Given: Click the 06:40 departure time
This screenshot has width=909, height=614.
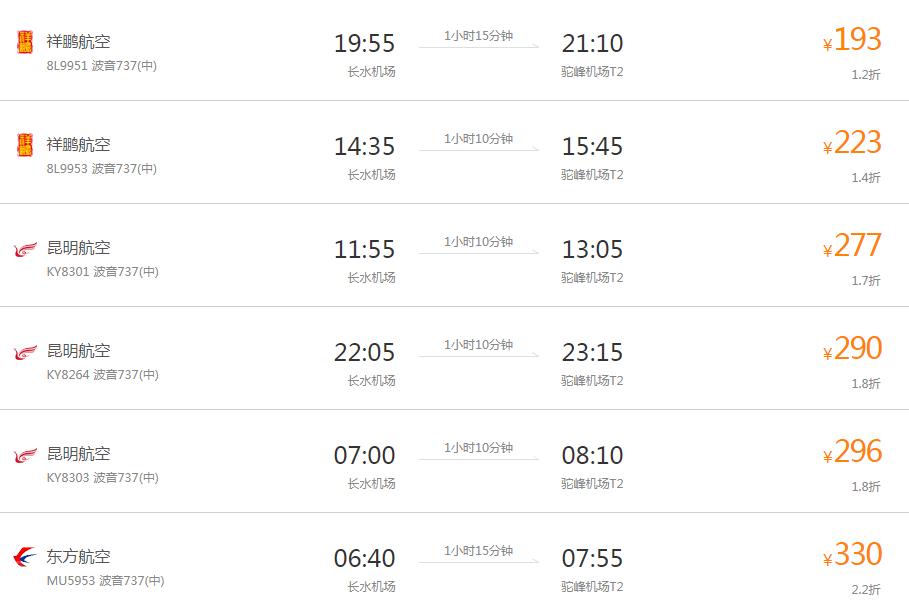Looking at the screenshot, I should (364, 559).
